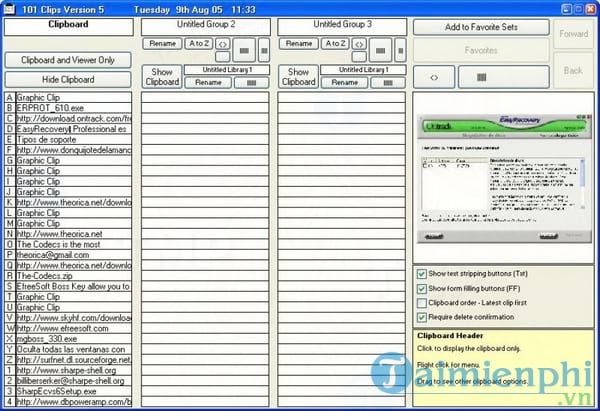Select the Untitled Group 2 header

[206, 24]
